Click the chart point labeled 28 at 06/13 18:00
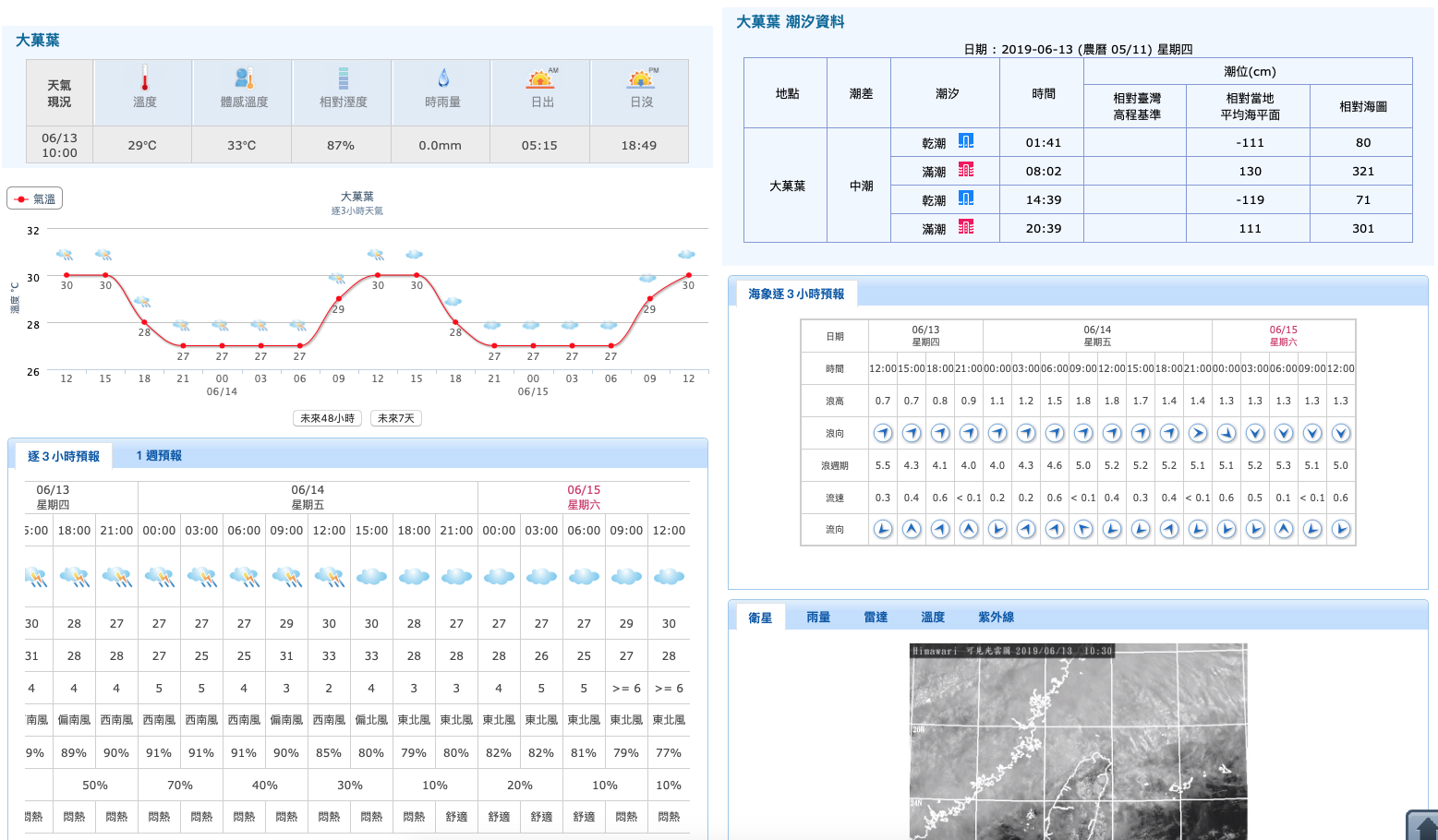The height and width of the screenshot is (840, 1438). (x=144, y=322)
